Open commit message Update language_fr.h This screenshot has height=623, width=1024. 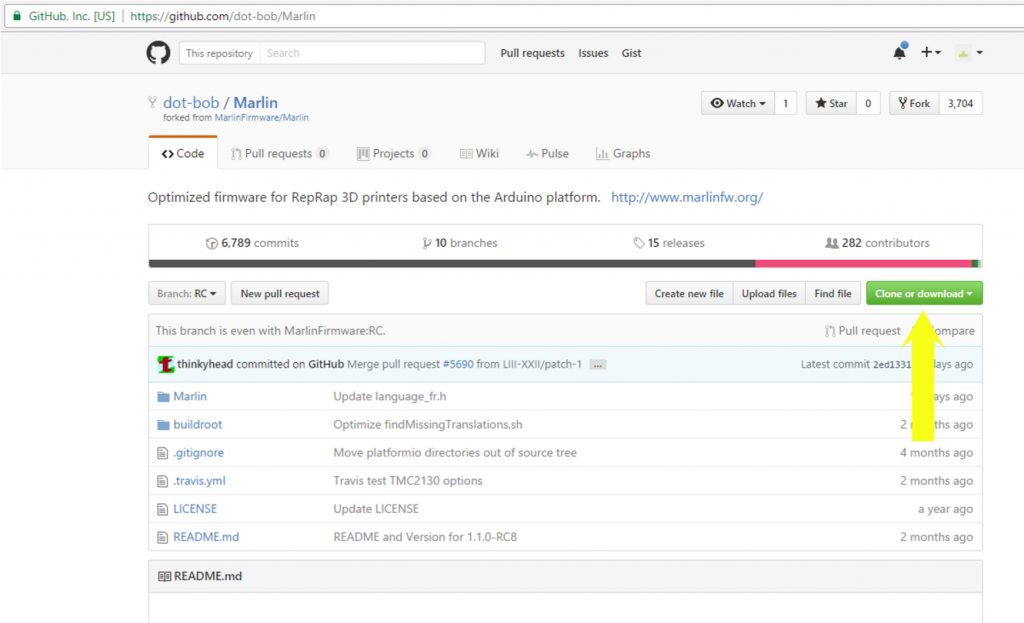(390, 396)
